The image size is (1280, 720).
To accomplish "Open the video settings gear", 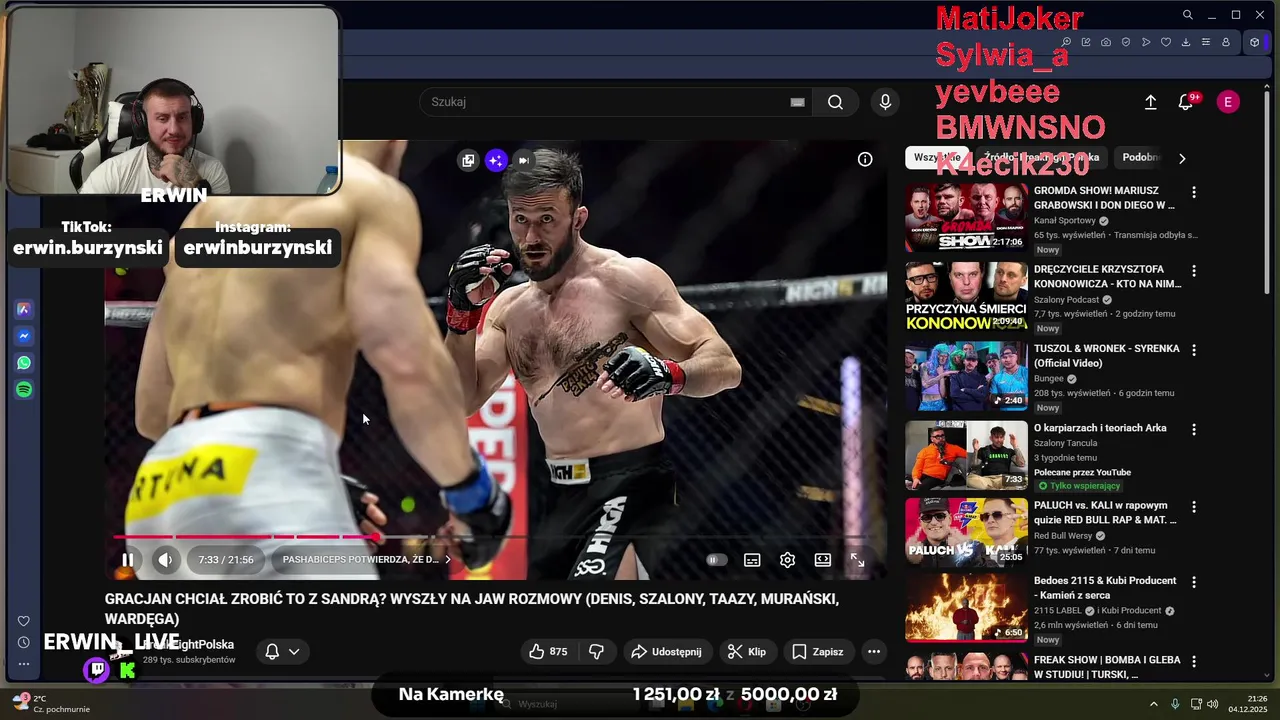I will click(787, 560).
